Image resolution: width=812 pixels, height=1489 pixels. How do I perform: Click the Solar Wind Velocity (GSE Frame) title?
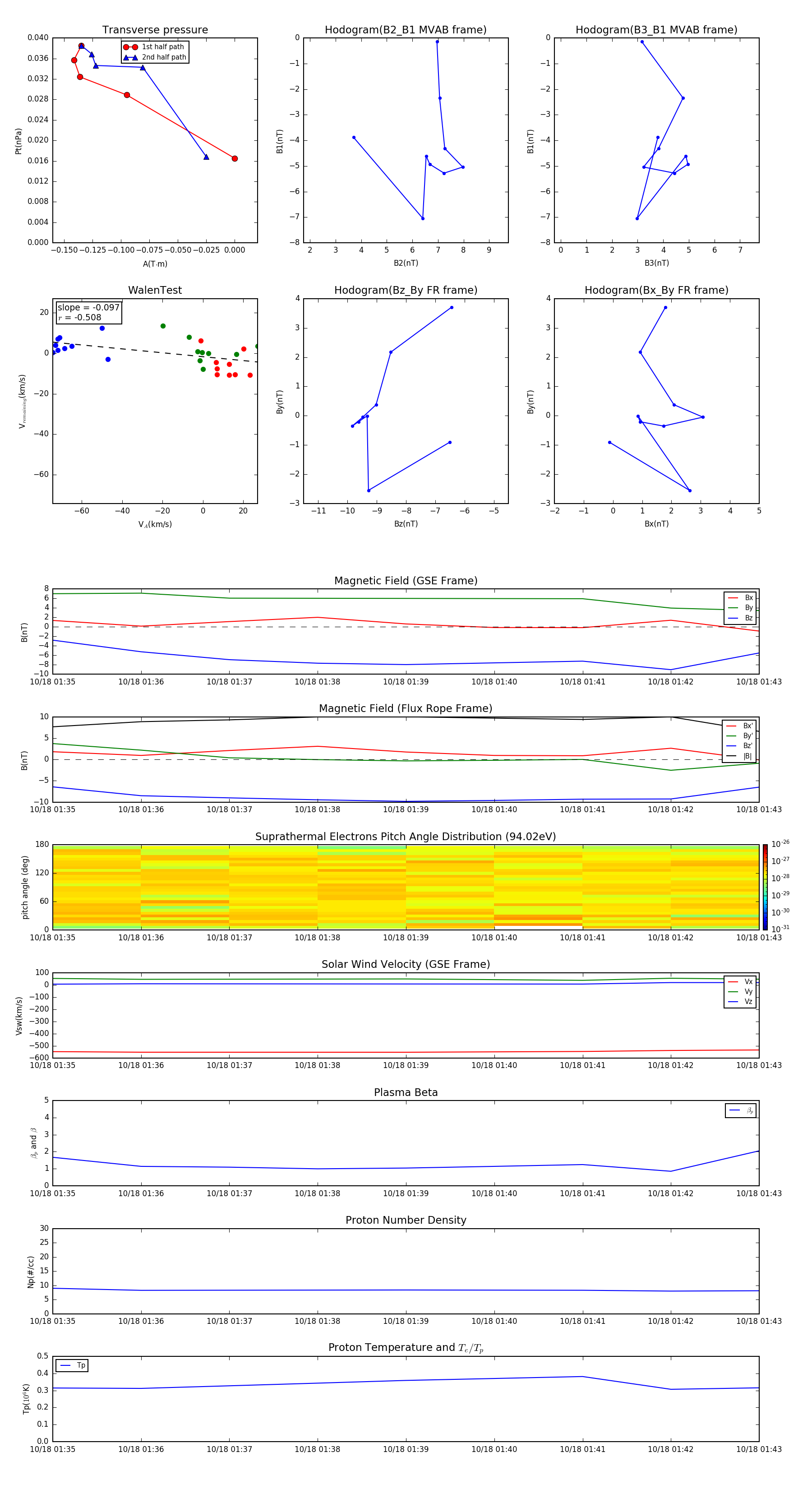[x=406, y=964]
